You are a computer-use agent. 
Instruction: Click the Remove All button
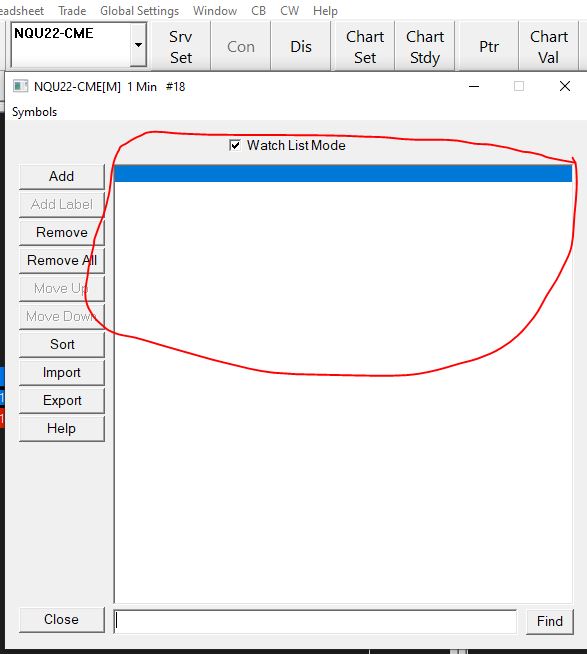[x=62, y=260]
